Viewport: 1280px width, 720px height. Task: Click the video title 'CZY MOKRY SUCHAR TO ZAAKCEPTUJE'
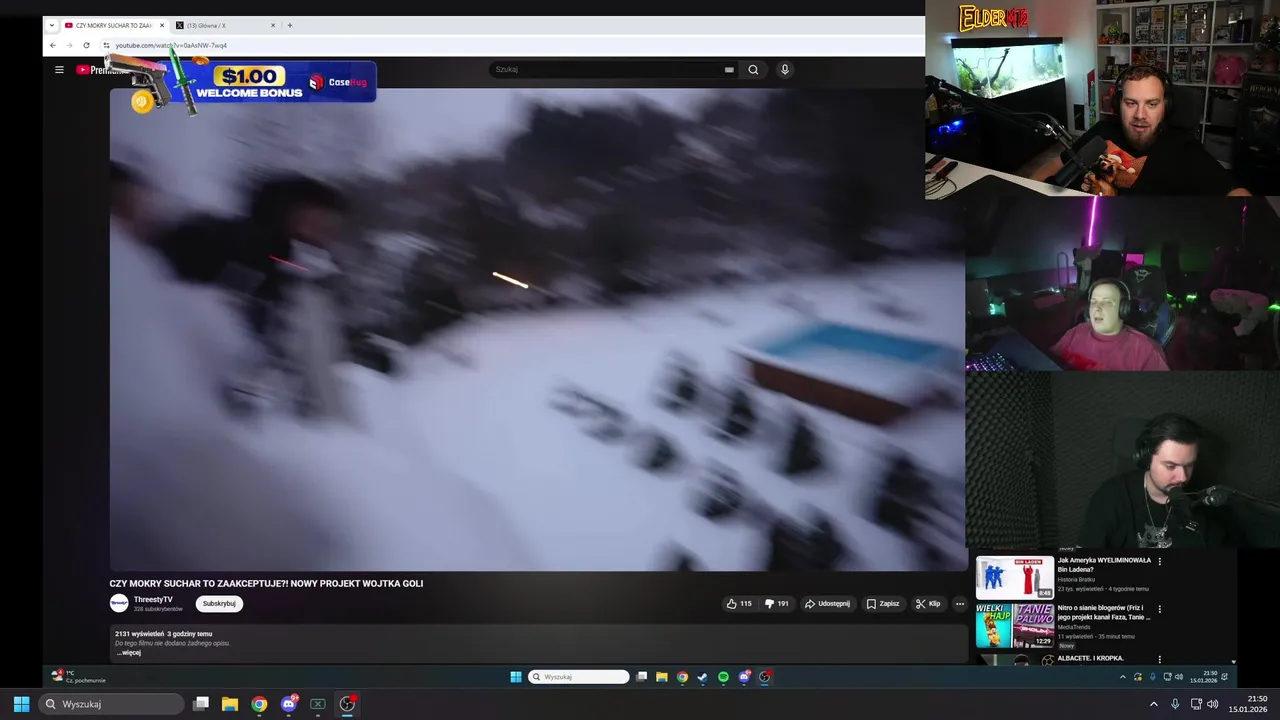[x=266, y=584]
